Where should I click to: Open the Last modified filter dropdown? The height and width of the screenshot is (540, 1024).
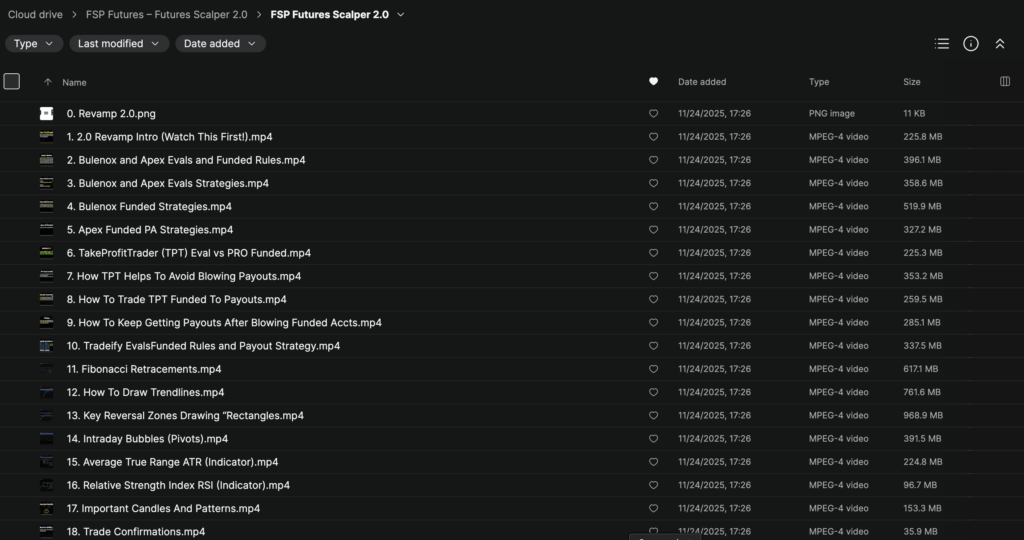coord(118,43)
